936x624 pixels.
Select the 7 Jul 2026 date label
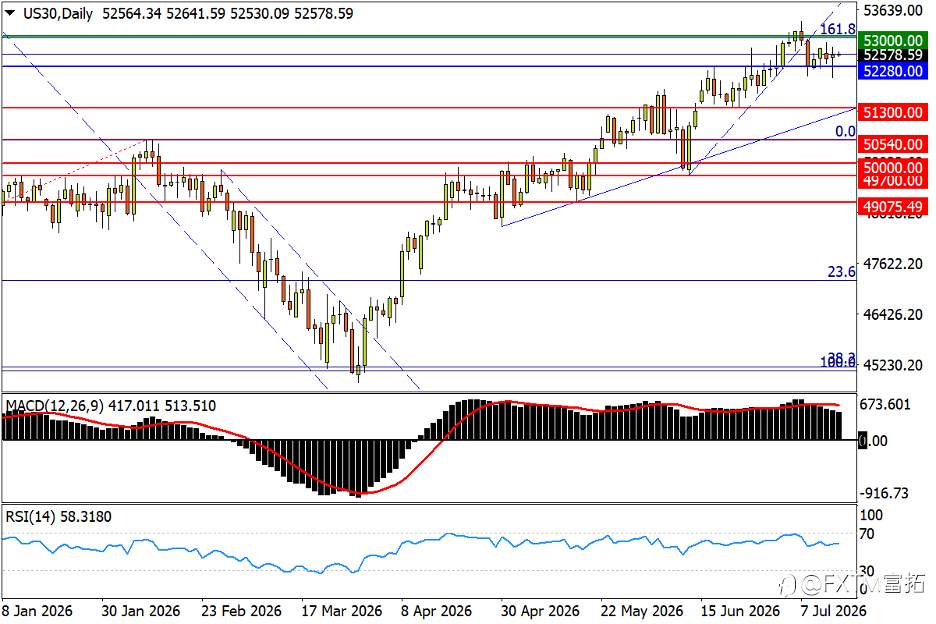point(833,611)
